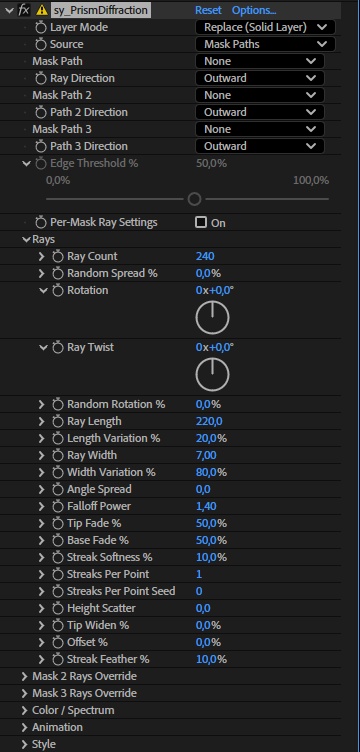The height and width of the screenshot is (752, 360).
Task: Toggle the Length Variation % stopwatch
Action: pyautogui.click(x=58, y=439)
